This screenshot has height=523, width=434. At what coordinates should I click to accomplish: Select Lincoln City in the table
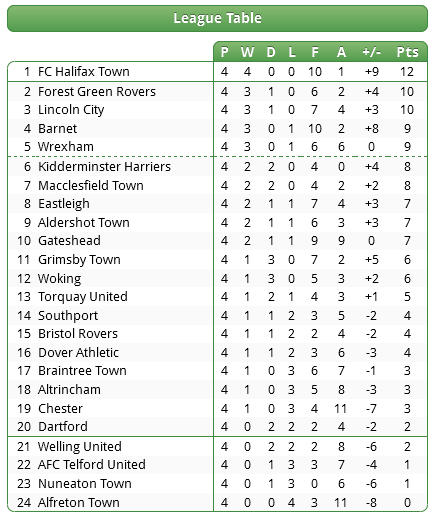(x=71, y=110)
